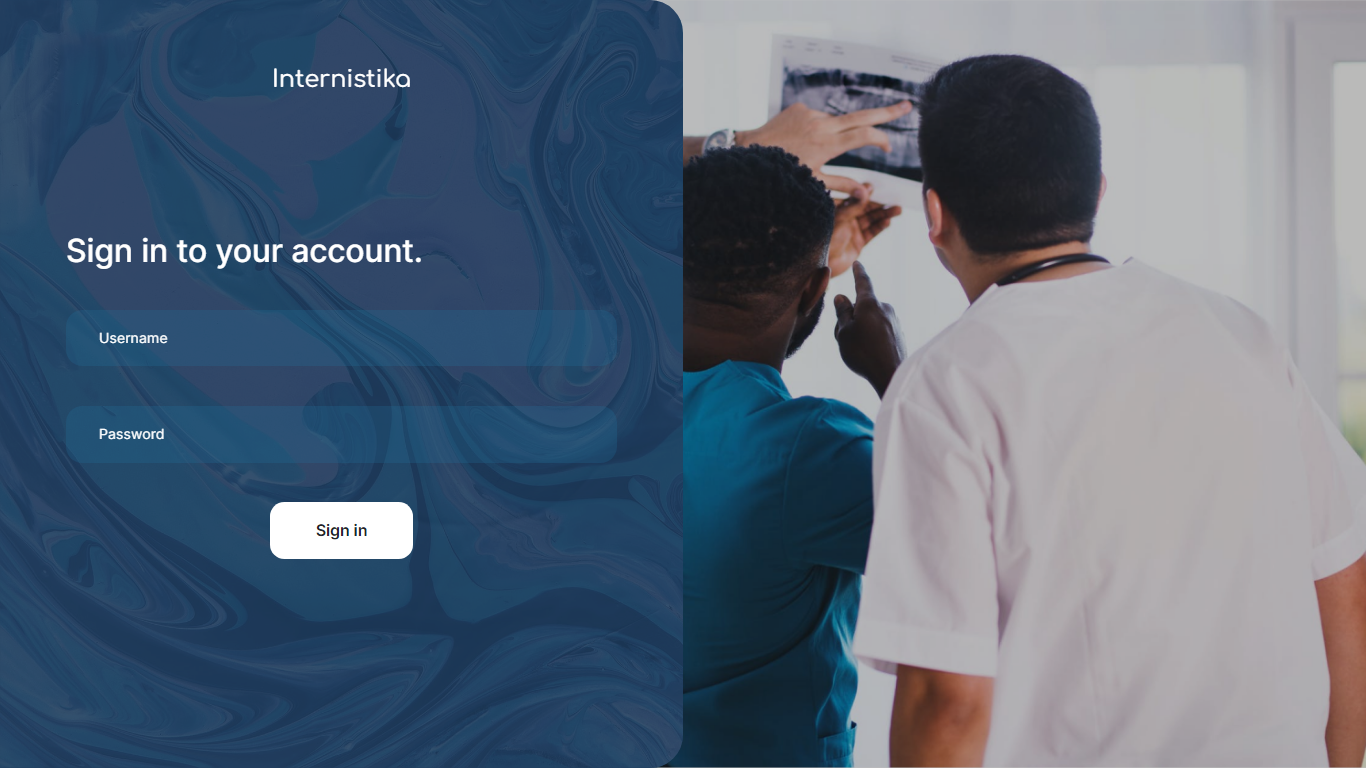Viewport: 1366px width, 768px height.
Task: Click the wristwatch in the photo
Action: tap(719, 140)
